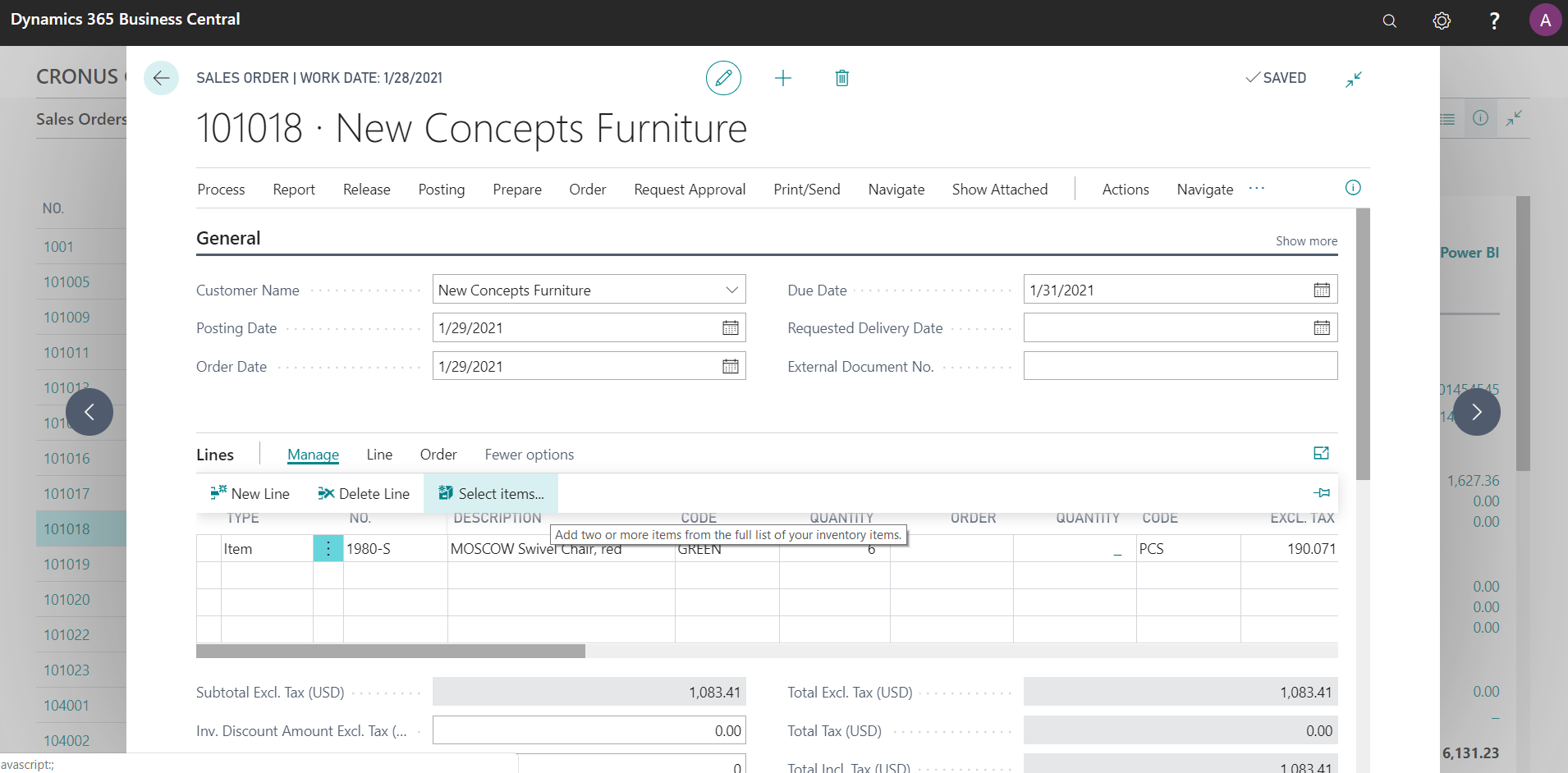Select the Manage tab in Lines
This screenshot has height=773, width=1568.
point(313,455)
